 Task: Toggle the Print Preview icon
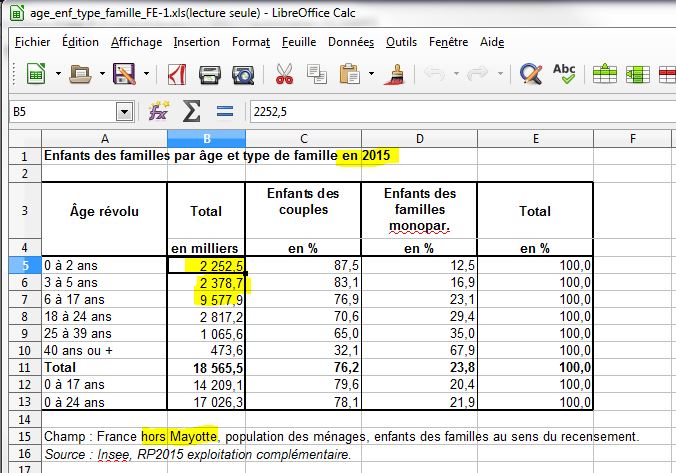242,75
